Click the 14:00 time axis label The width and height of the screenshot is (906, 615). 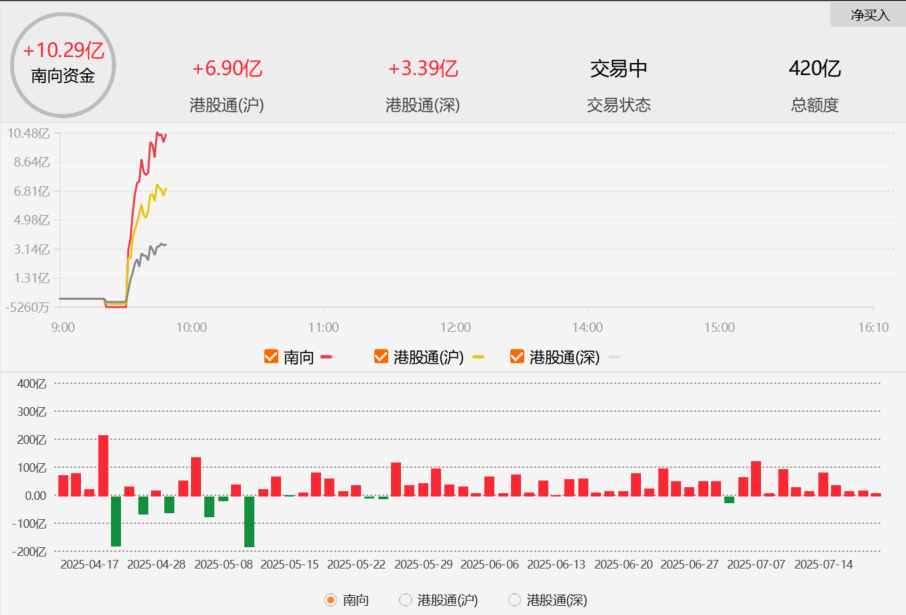pos(587,328)
